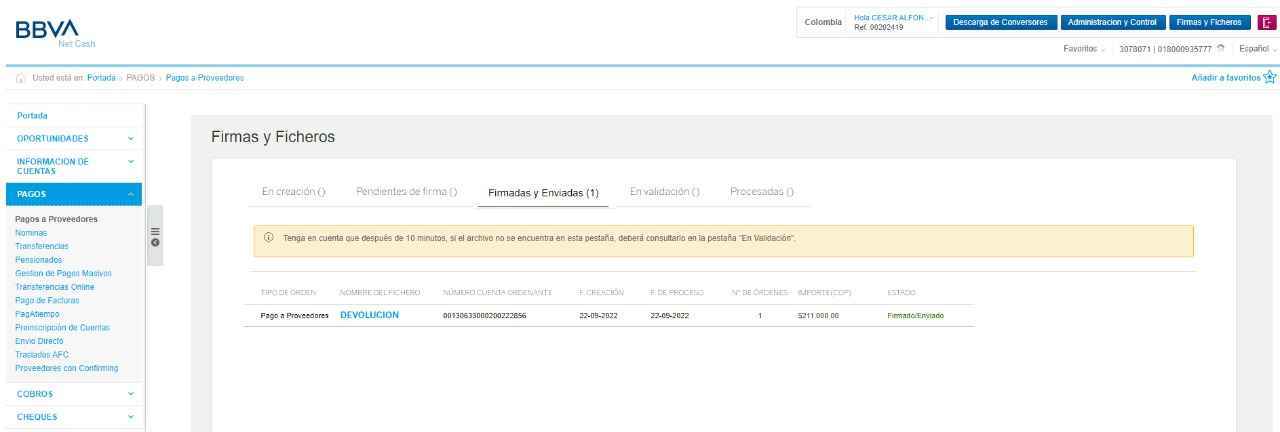Switch to the Pendientes de firma tab
1280x432 pixels.
click(406, 192)
